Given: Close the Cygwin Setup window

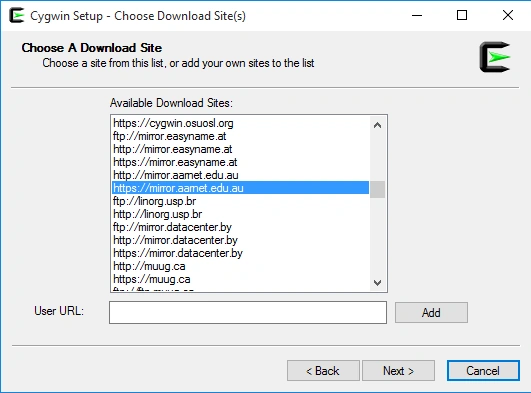Looking at the screenshot, I should click(x=508, y=16).
